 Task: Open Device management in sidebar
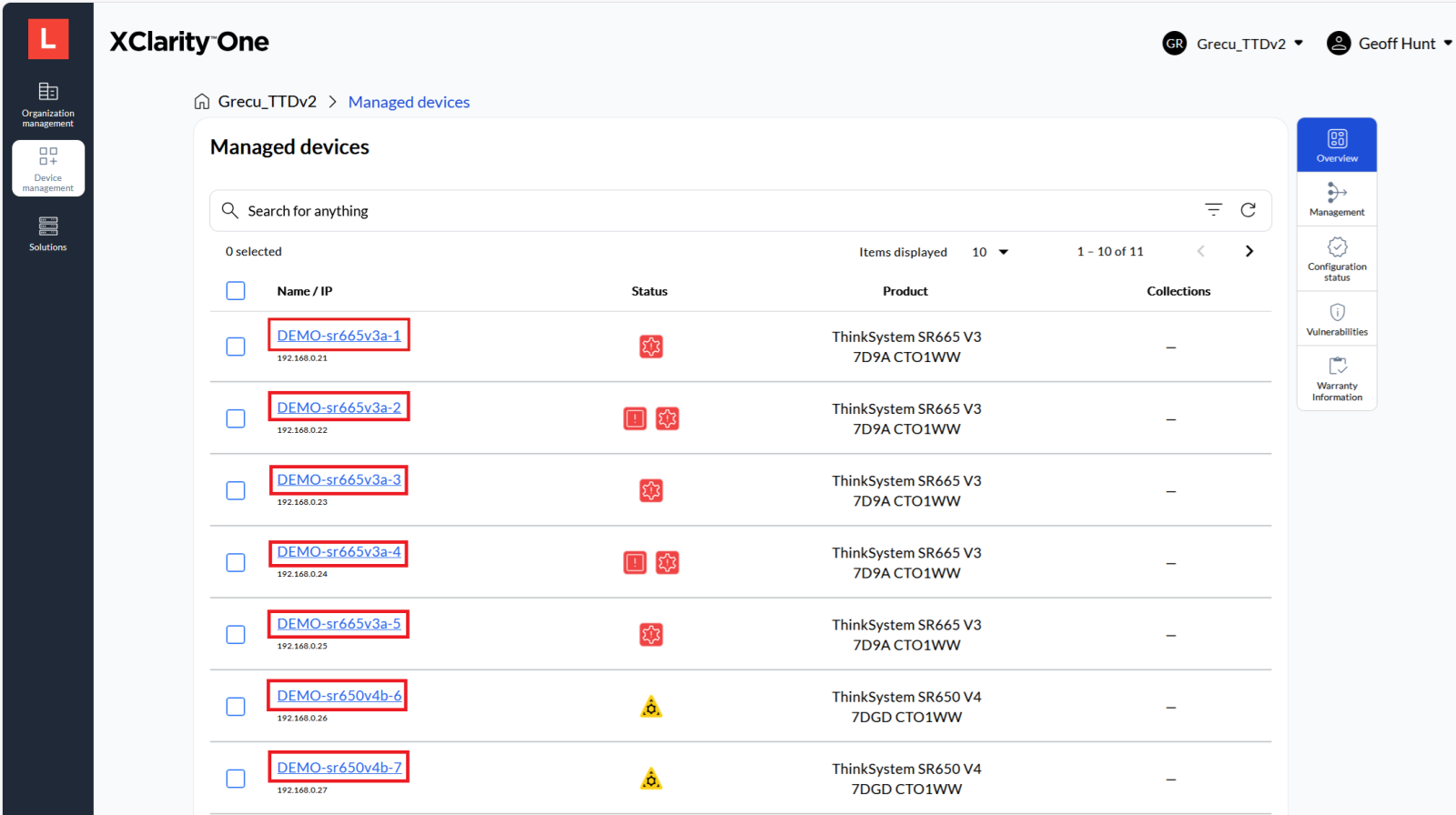(x=48, y=168)
